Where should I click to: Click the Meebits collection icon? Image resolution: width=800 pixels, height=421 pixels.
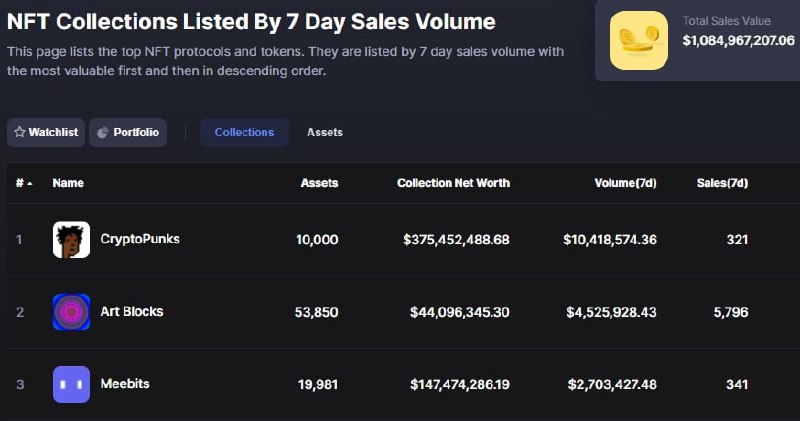click(71, 384)
